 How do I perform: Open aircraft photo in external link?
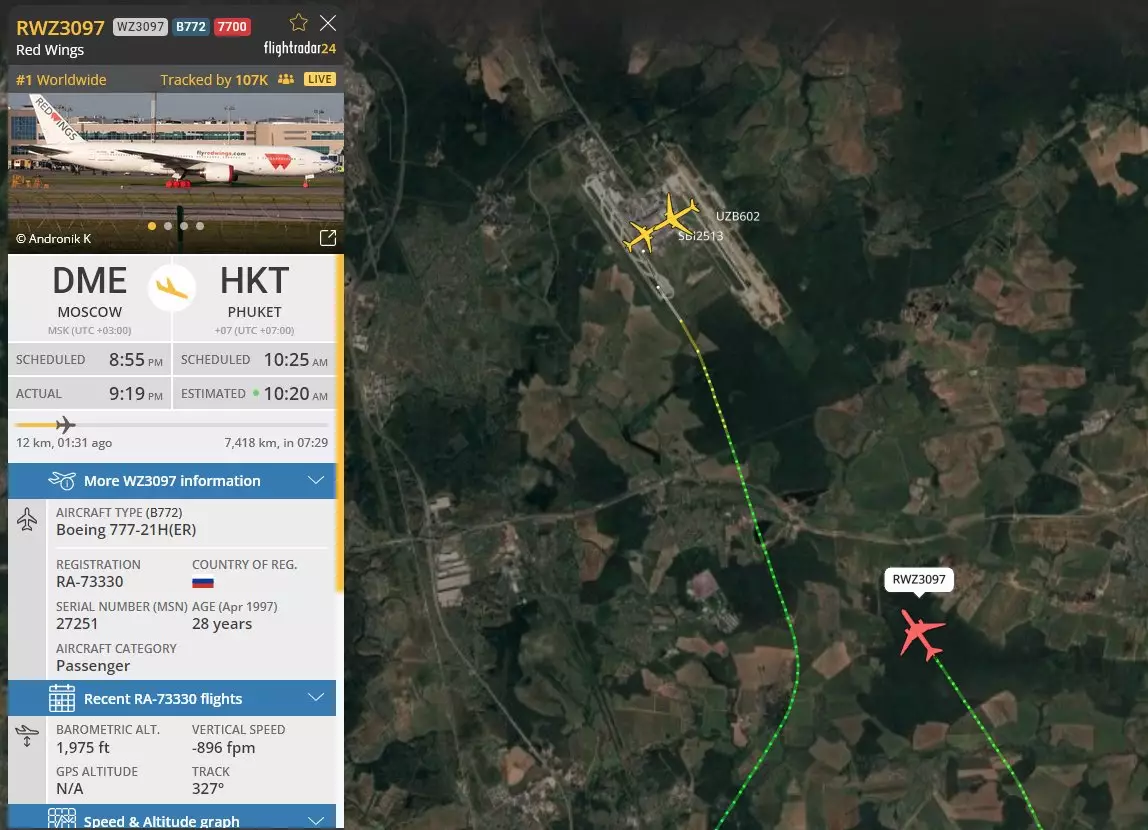pos(328,238)
